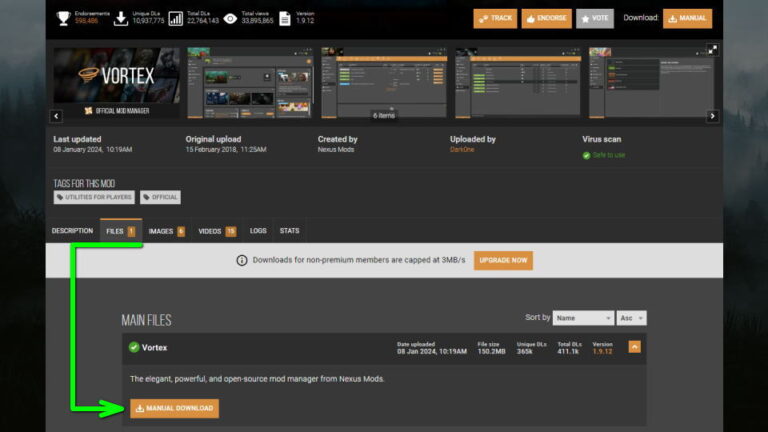Open the Sort by Name dropdown
The image size is (768, 432).
pos(583,318)
